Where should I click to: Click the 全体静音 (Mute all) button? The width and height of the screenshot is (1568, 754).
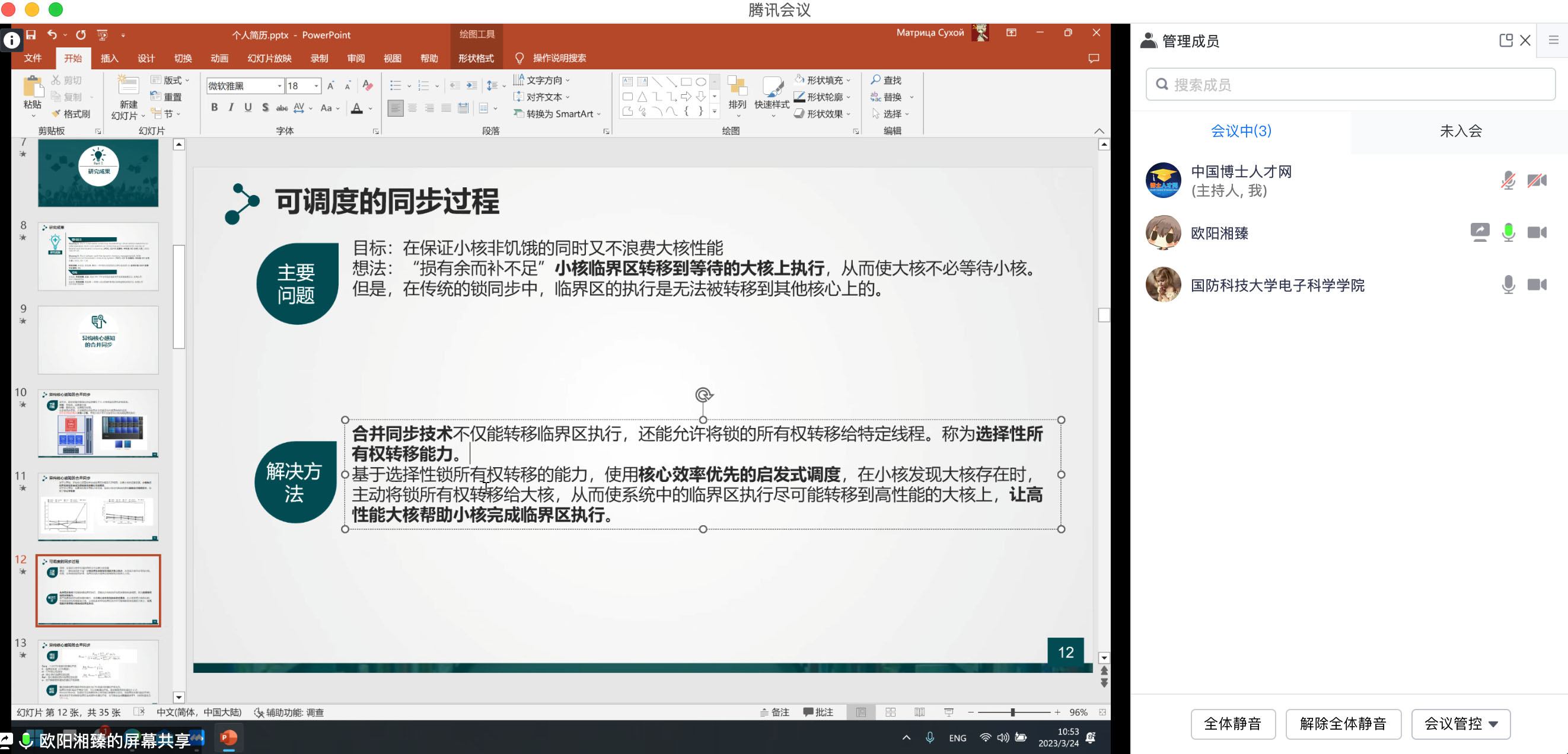[1232, 724]
